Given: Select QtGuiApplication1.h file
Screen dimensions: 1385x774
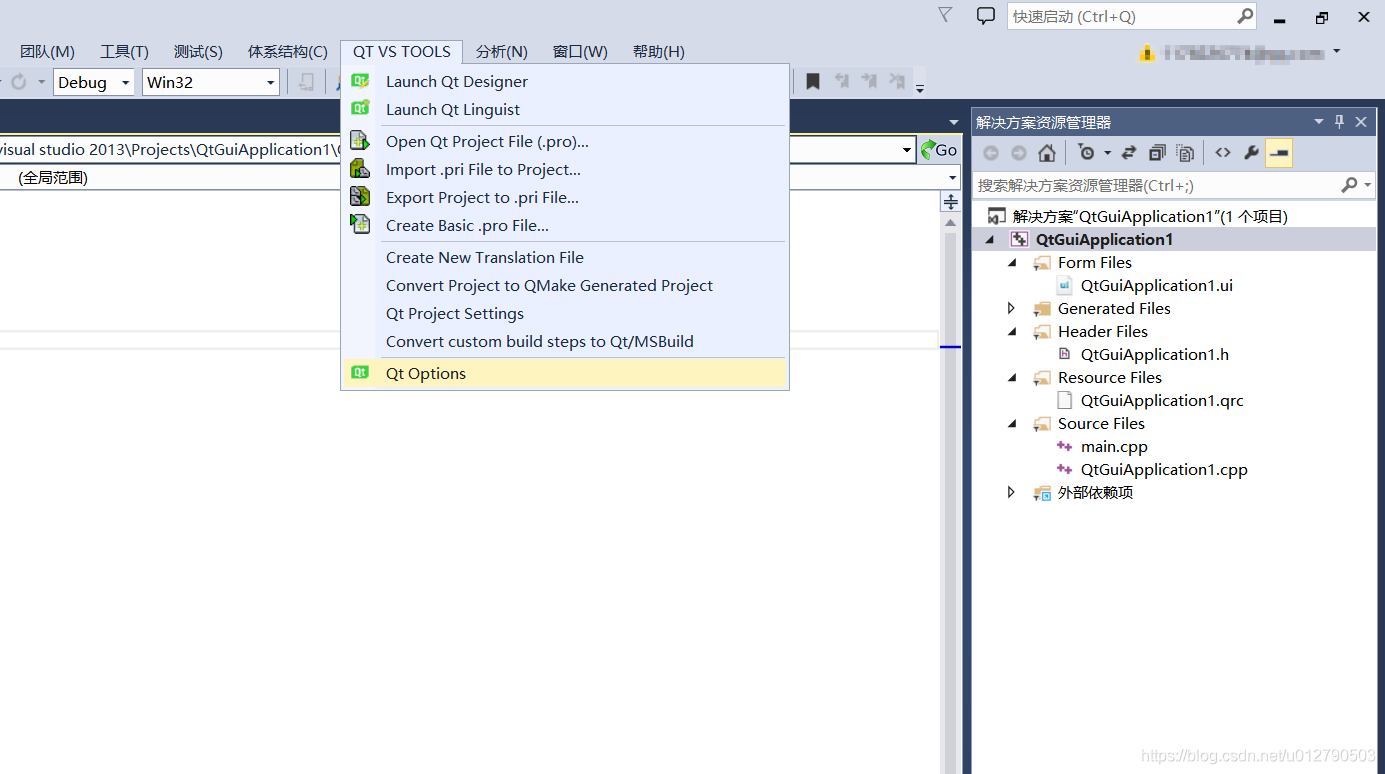Looking at the screenshot, I should [x=1155, y=355].
